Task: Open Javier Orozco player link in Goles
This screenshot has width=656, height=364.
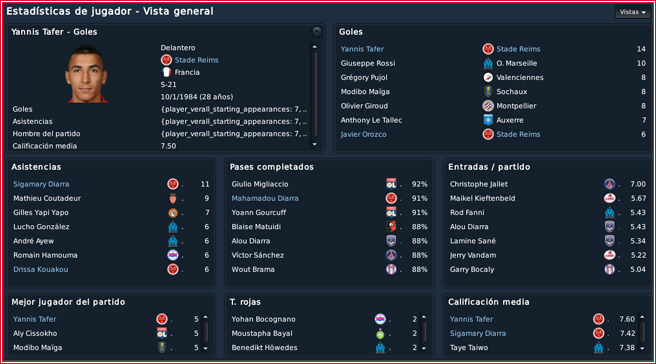Action: coord(363,134)
